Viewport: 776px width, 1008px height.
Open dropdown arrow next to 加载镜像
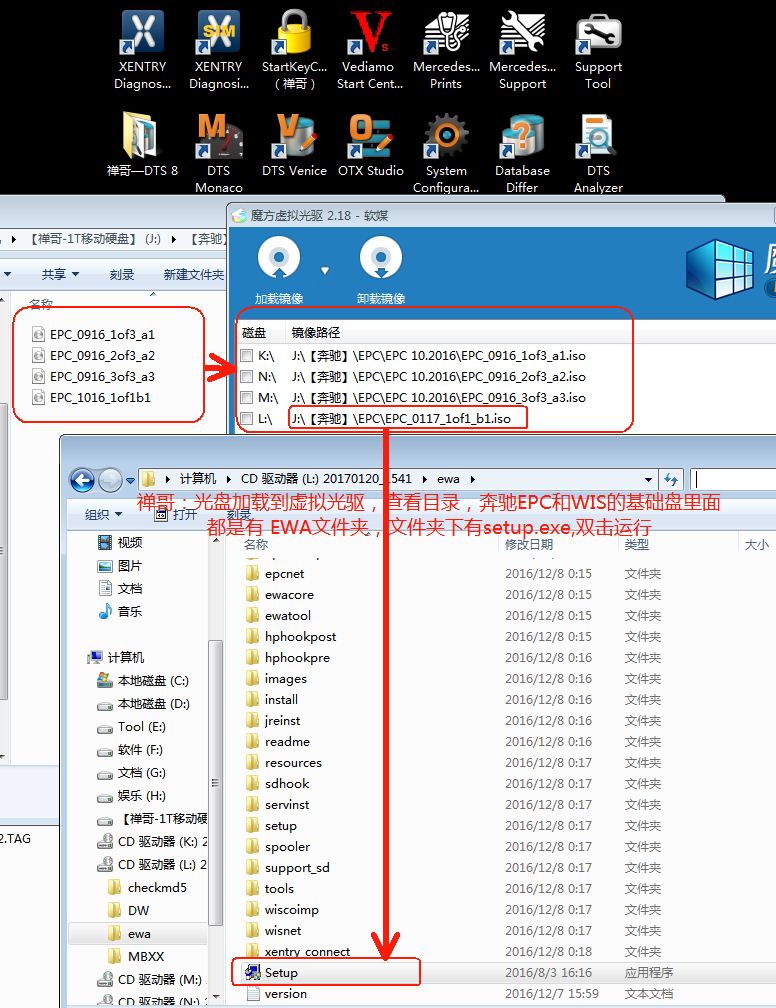(325, 271)
